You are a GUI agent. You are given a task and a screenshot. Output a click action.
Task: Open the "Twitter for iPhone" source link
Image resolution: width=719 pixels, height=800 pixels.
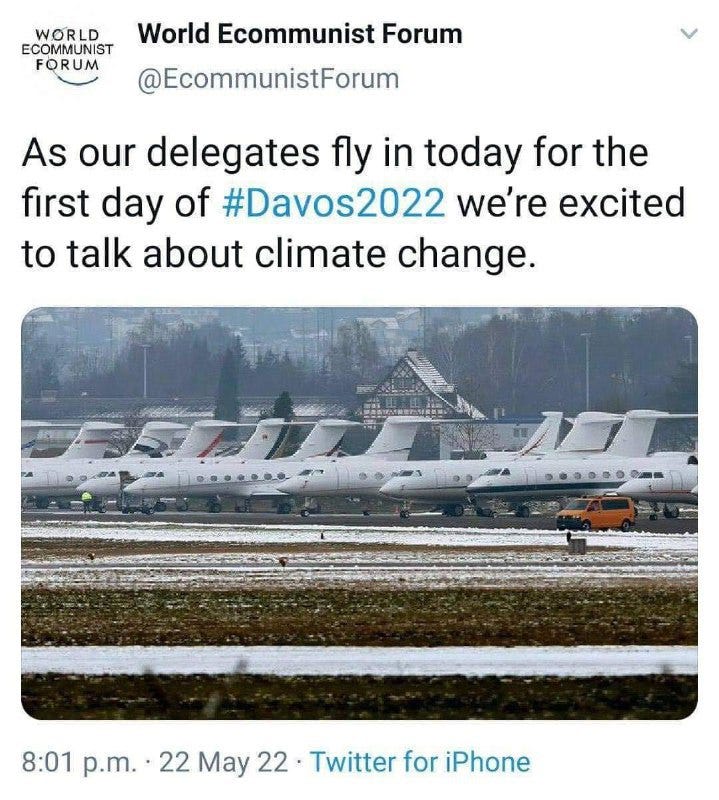420,762
